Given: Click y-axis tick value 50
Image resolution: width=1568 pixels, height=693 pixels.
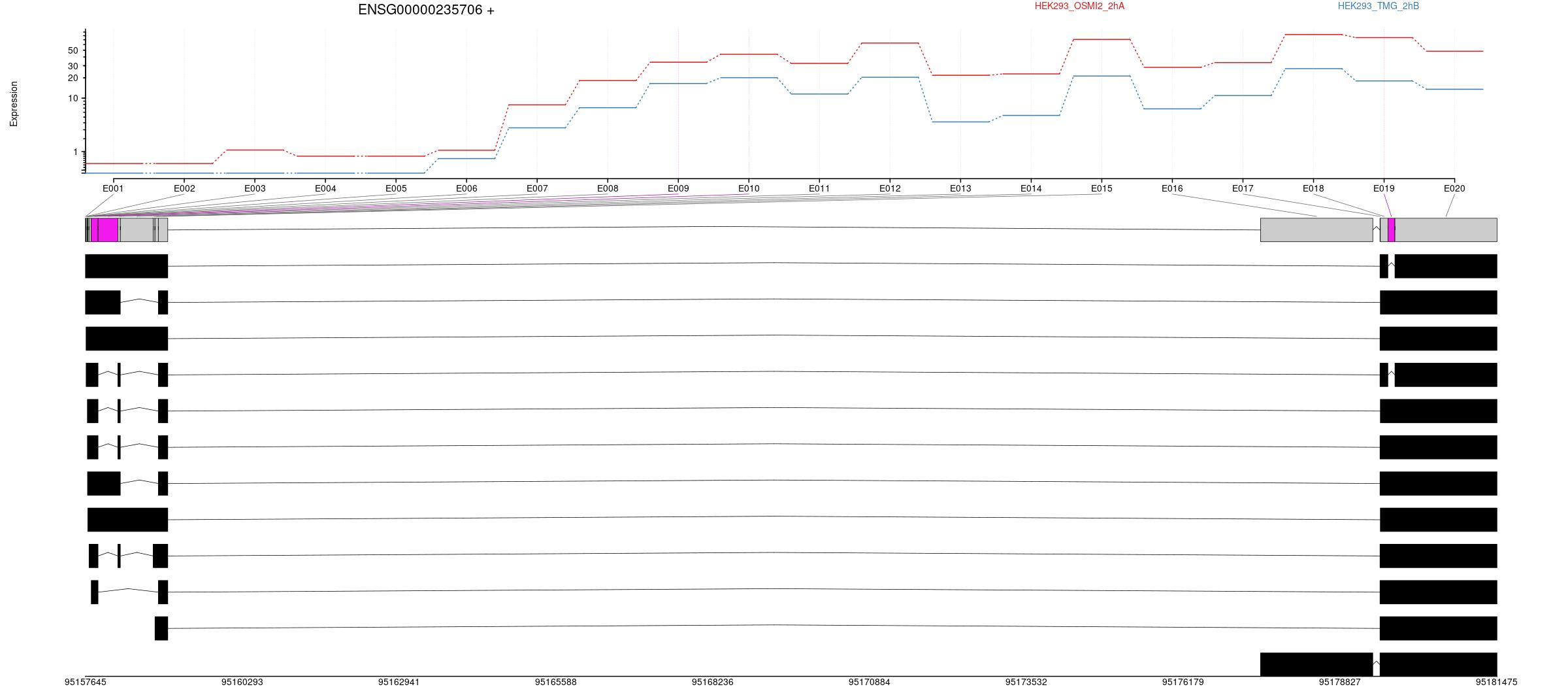Looking at the screenshot, I should (x=73, y=51).
